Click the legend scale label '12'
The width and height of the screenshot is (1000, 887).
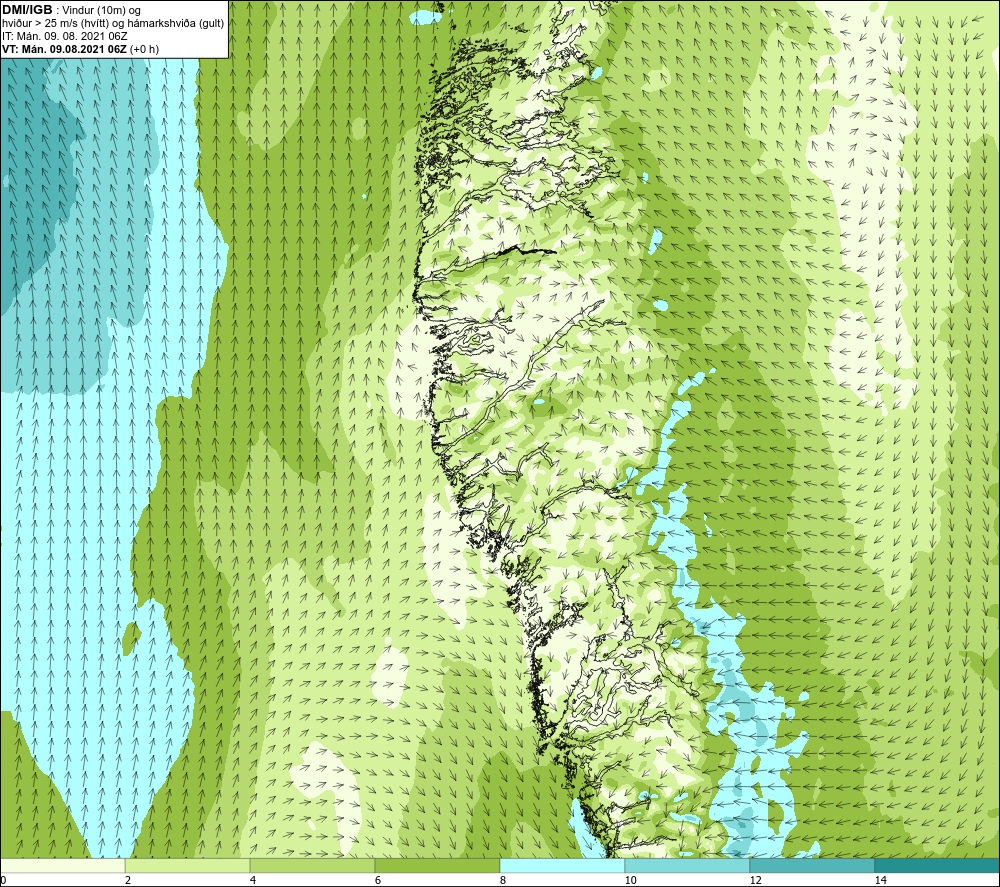coord(755,880)
